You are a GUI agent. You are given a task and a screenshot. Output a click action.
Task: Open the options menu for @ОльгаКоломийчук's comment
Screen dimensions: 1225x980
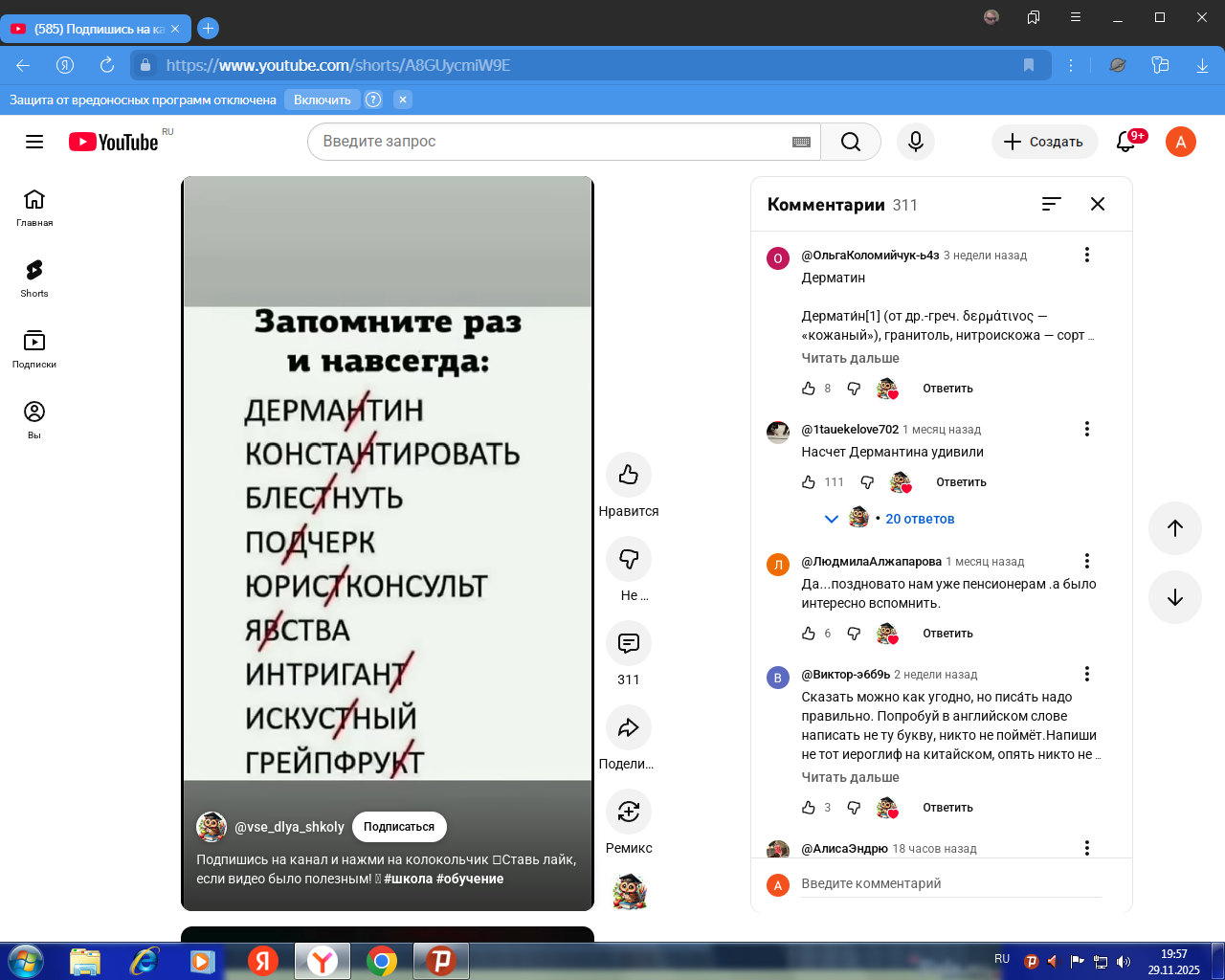pyautogui.click(x=1086, y=255)
